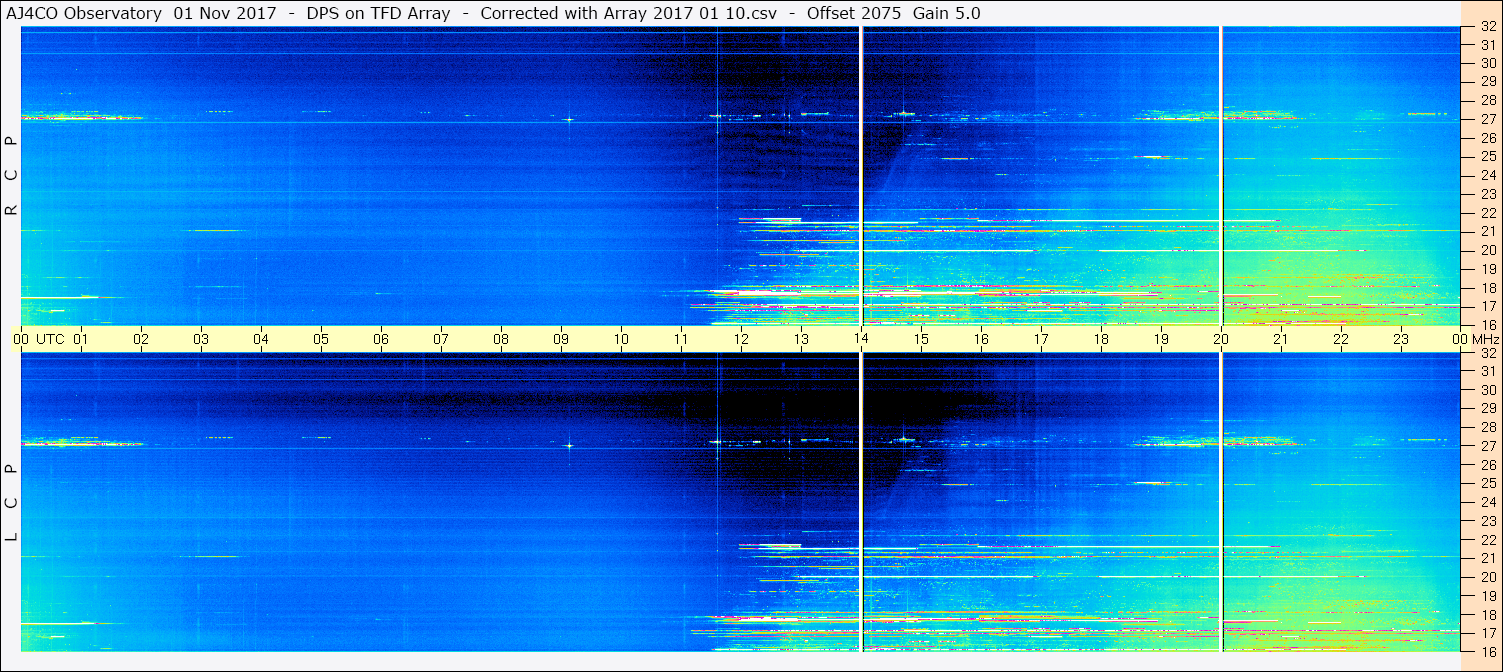Click the white vertical line at 20 UTC in LCP panel
The image size is (1503, 672).
[x=1221, y=503]
